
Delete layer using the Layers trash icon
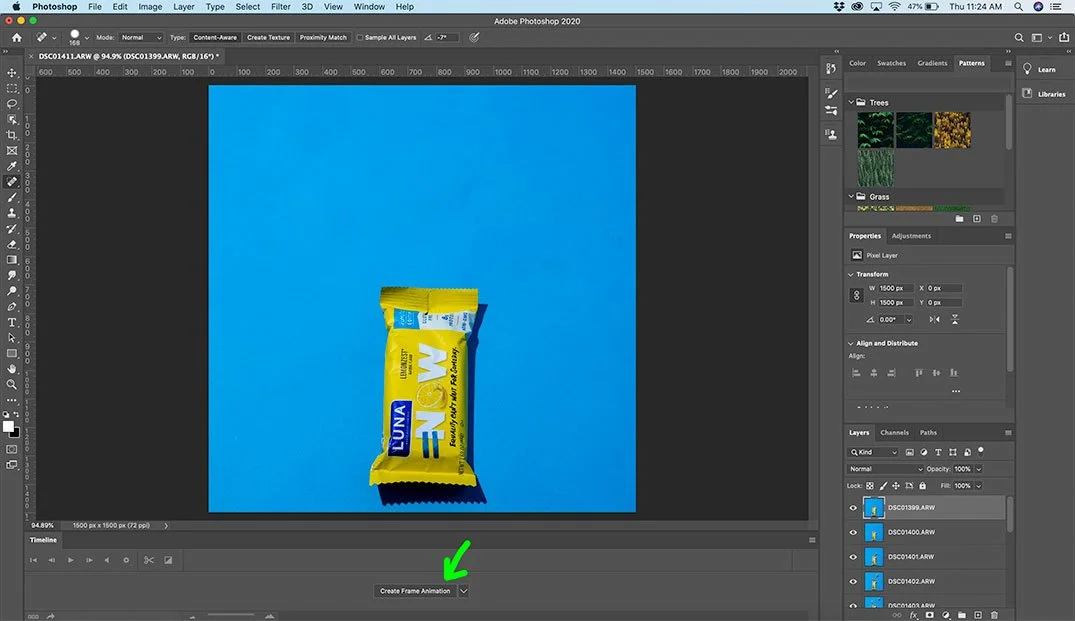tap(994, 616)
